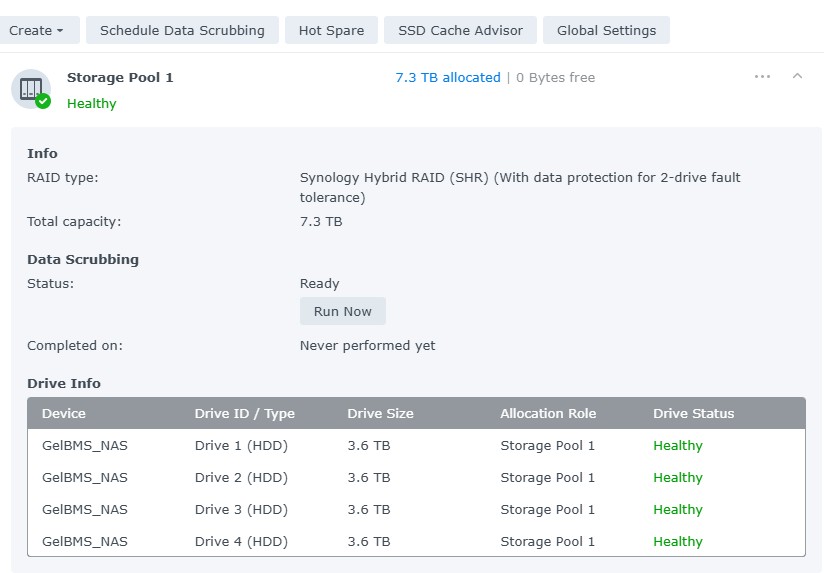Click the 7.3 TB allocated link
824x573 pixels.
(x=448, y=78)
